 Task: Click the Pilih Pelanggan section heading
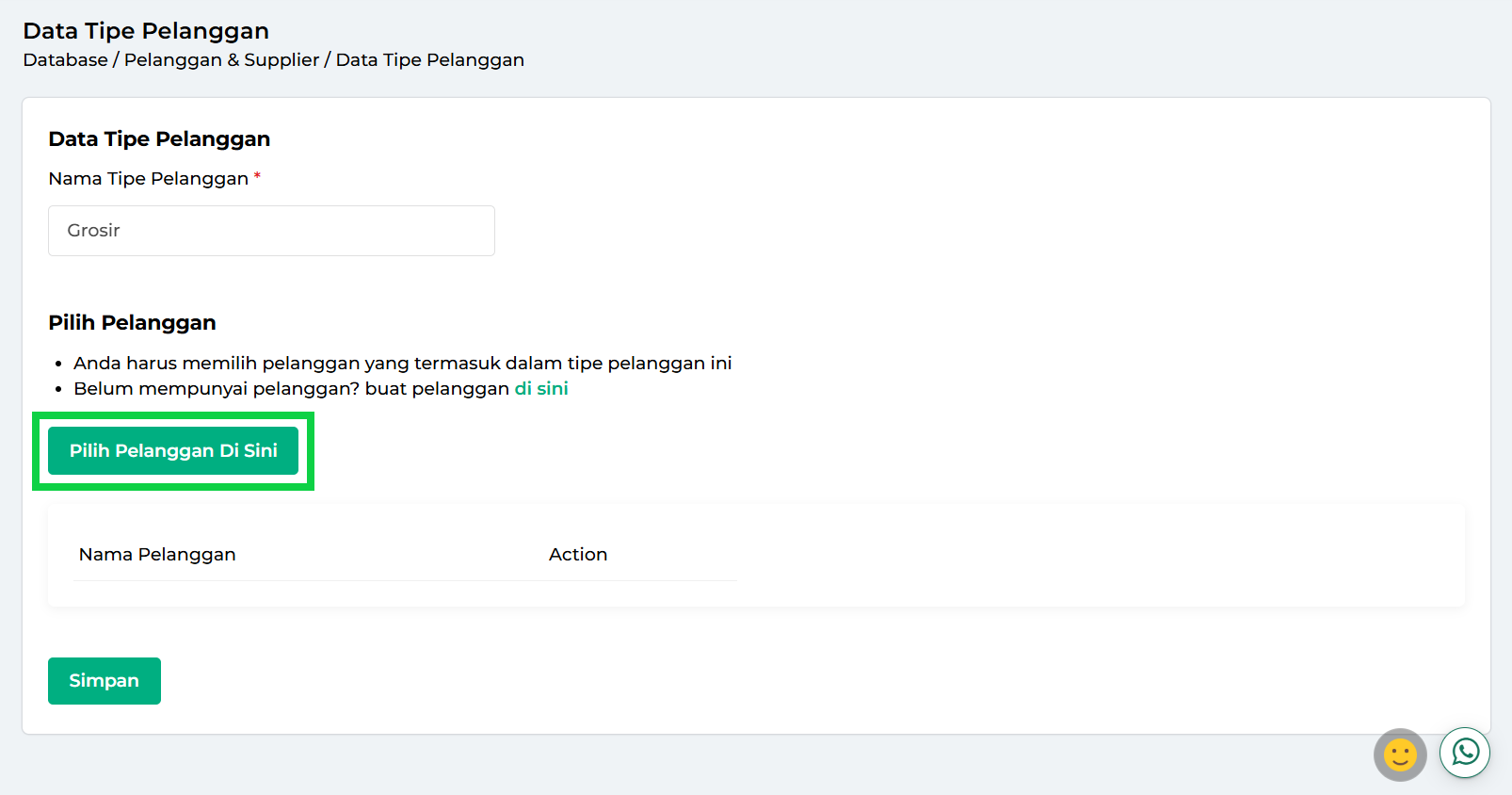132,323
